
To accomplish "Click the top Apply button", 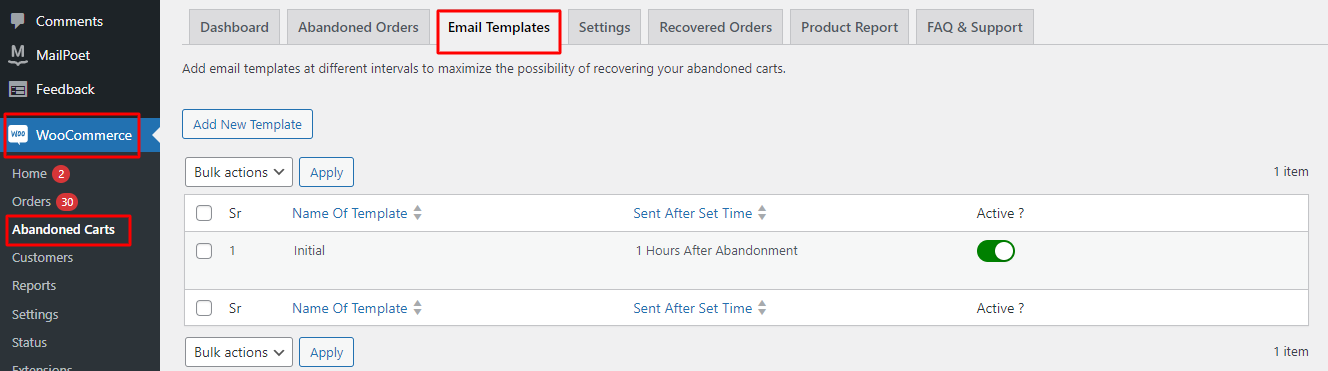I will [327, 172].
